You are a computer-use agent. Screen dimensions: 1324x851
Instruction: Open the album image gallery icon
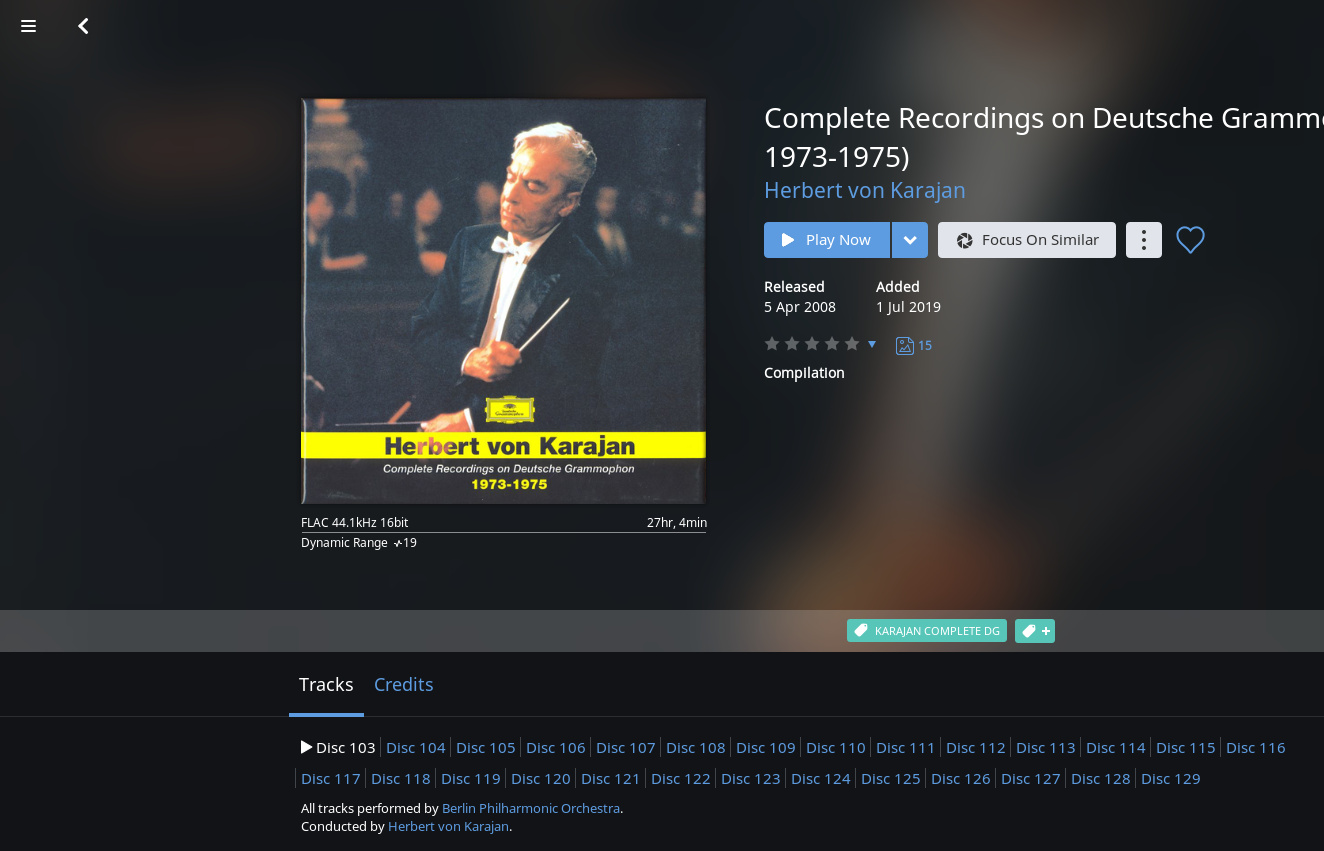[x=905, y=345]
